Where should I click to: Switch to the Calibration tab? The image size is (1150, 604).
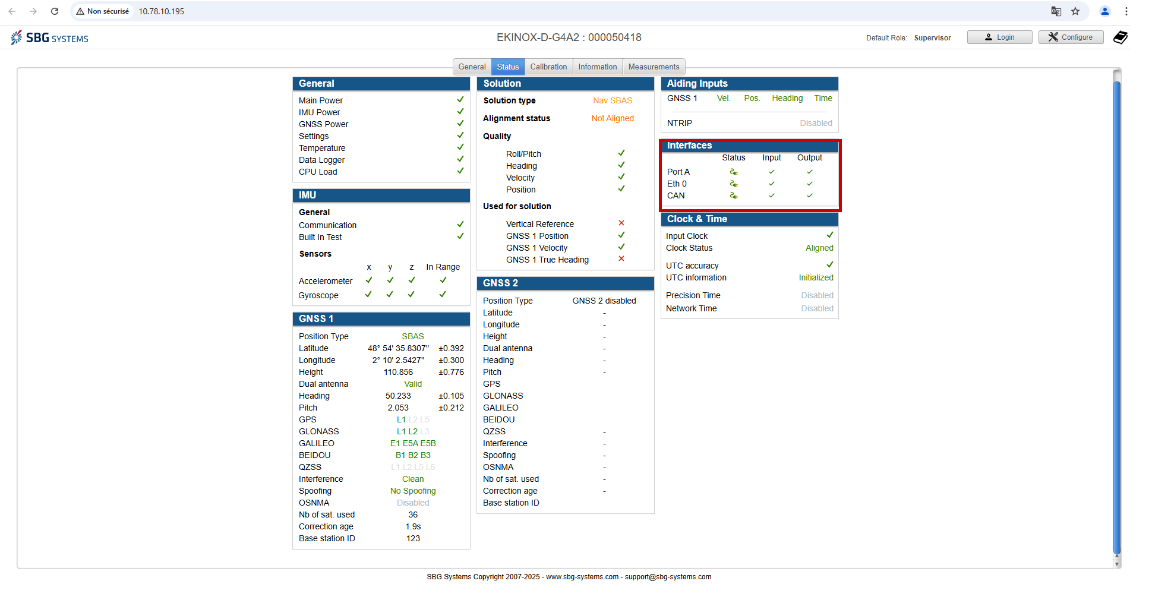tap(549, 67)
